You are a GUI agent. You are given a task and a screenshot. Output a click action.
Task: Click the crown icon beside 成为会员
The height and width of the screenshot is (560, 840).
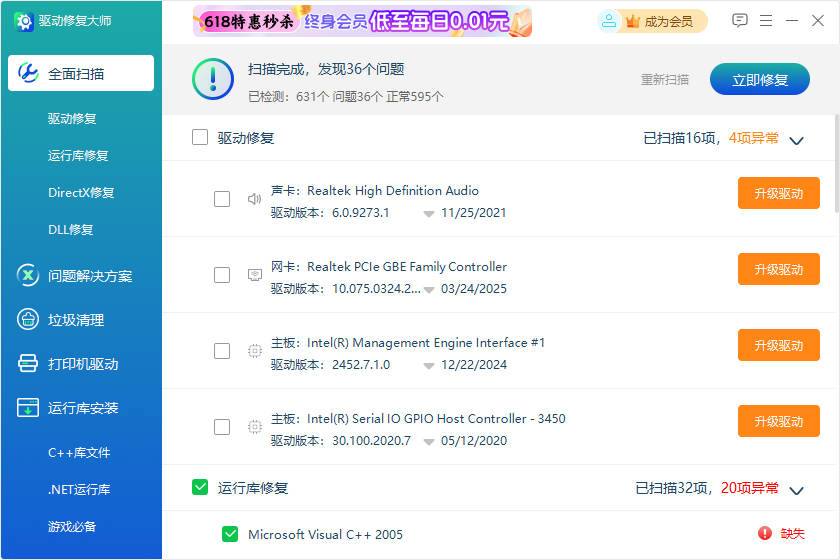633,21
